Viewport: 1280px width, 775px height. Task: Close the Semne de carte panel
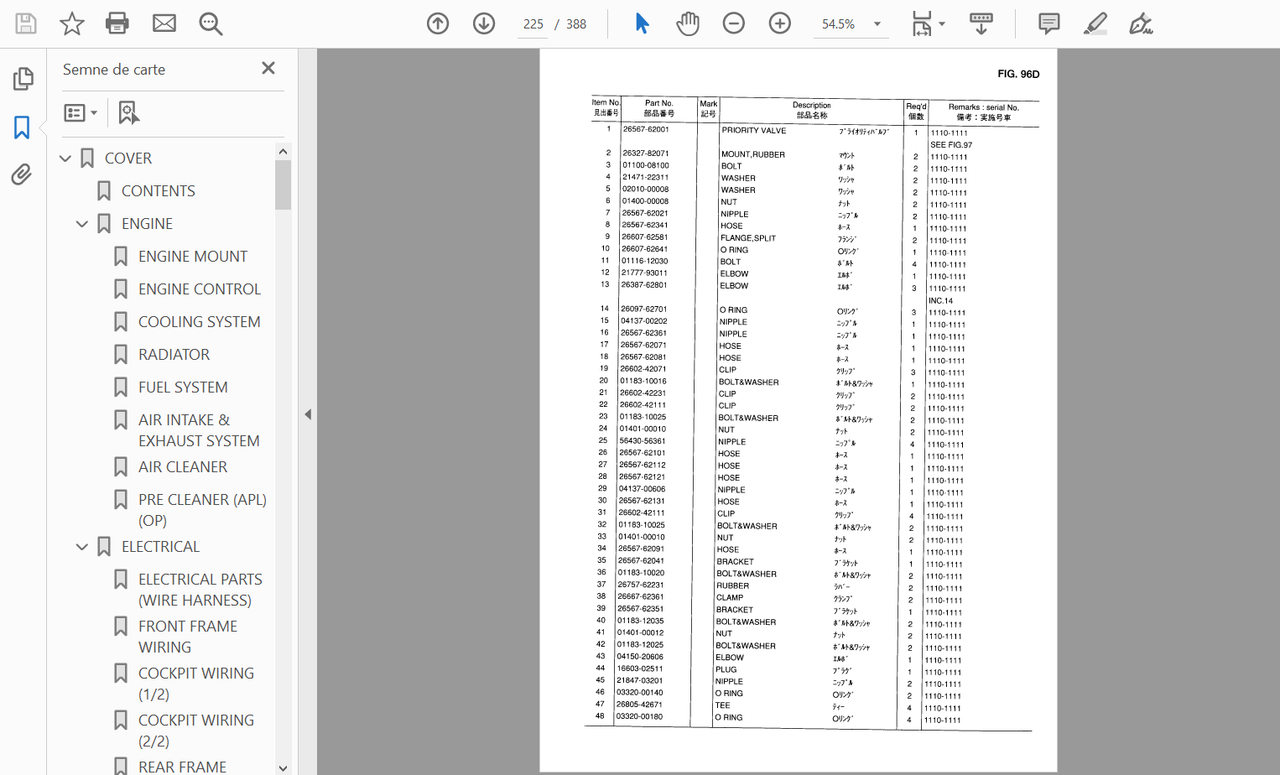pyautogui.click(x=268, y=68)
